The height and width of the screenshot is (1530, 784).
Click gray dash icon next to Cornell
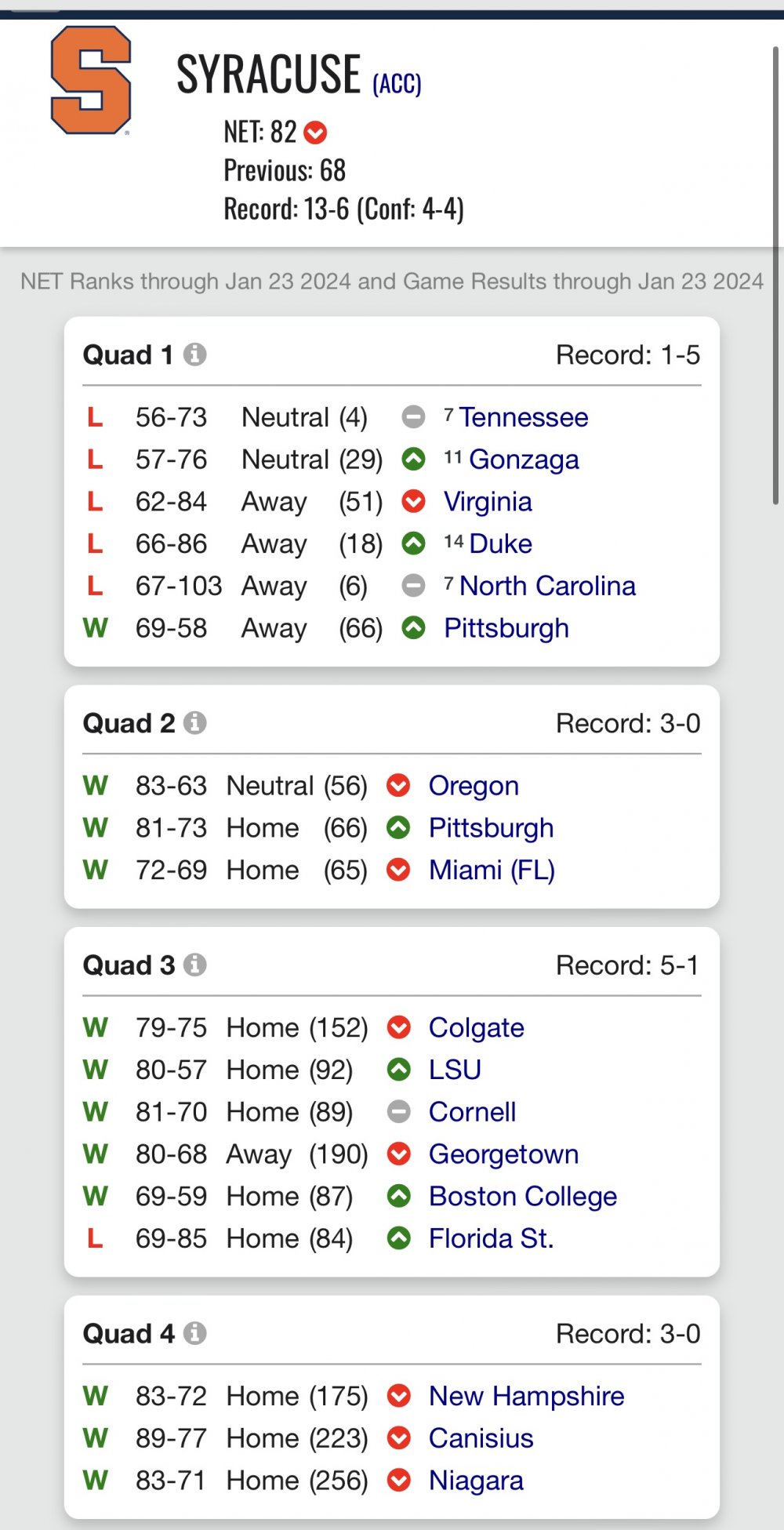[398, 1111]
